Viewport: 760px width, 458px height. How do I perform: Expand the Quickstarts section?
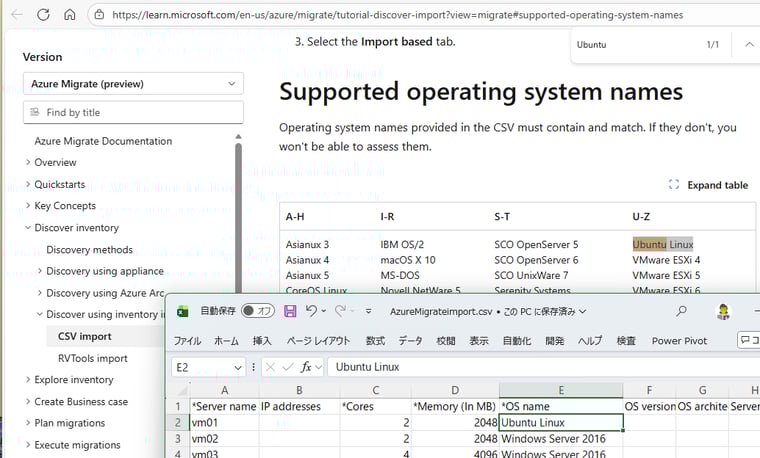[28, 184]
